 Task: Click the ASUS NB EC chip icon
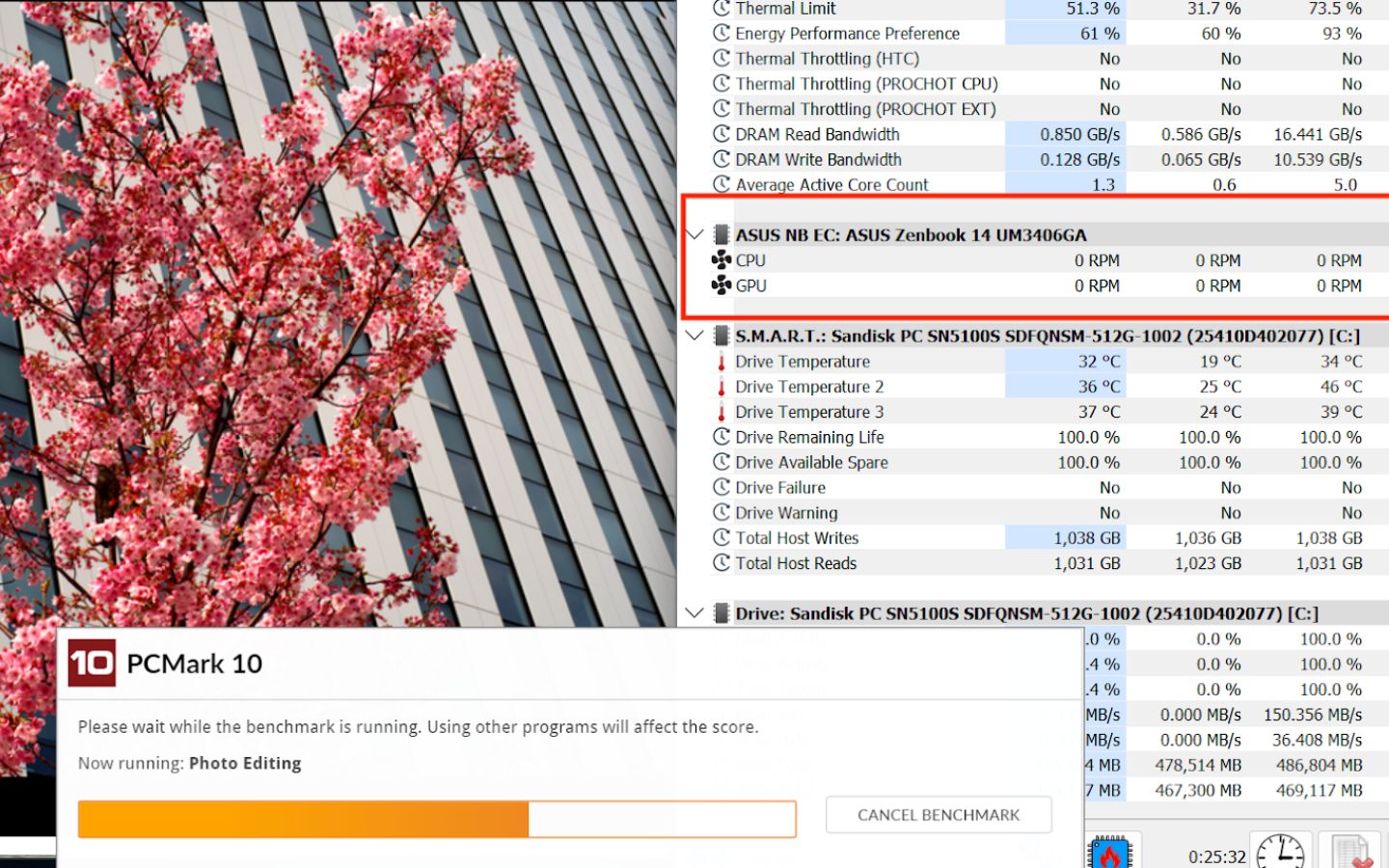coord(721,235)
